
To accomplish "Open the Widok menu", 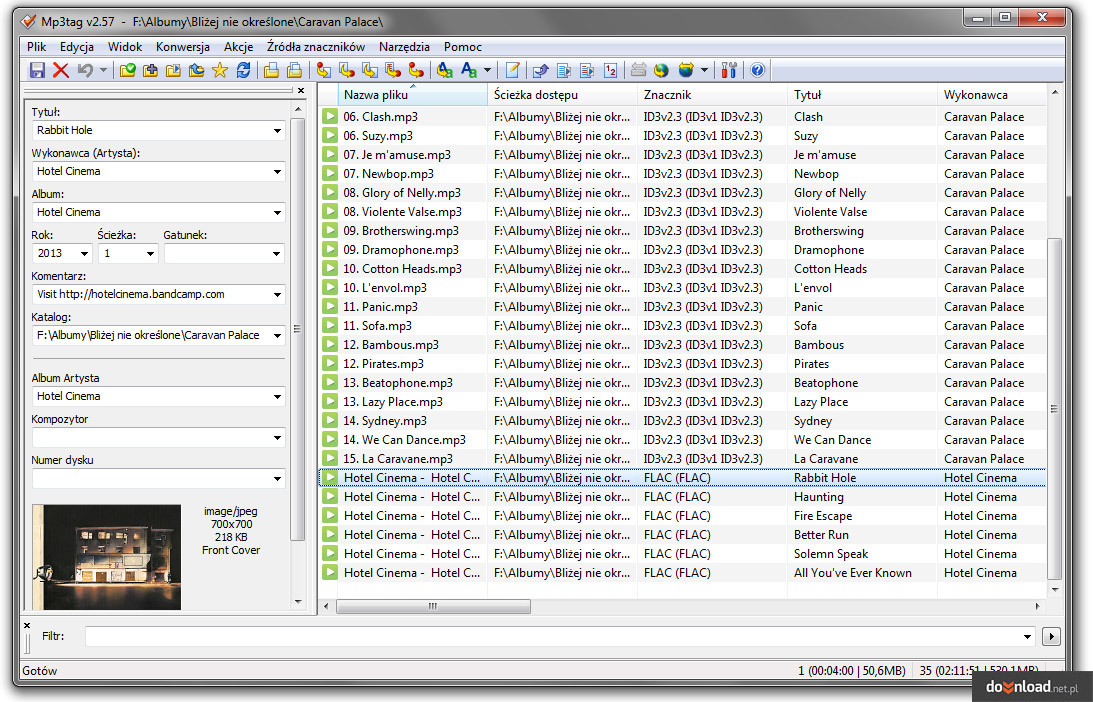I will (x=125, y=47).
